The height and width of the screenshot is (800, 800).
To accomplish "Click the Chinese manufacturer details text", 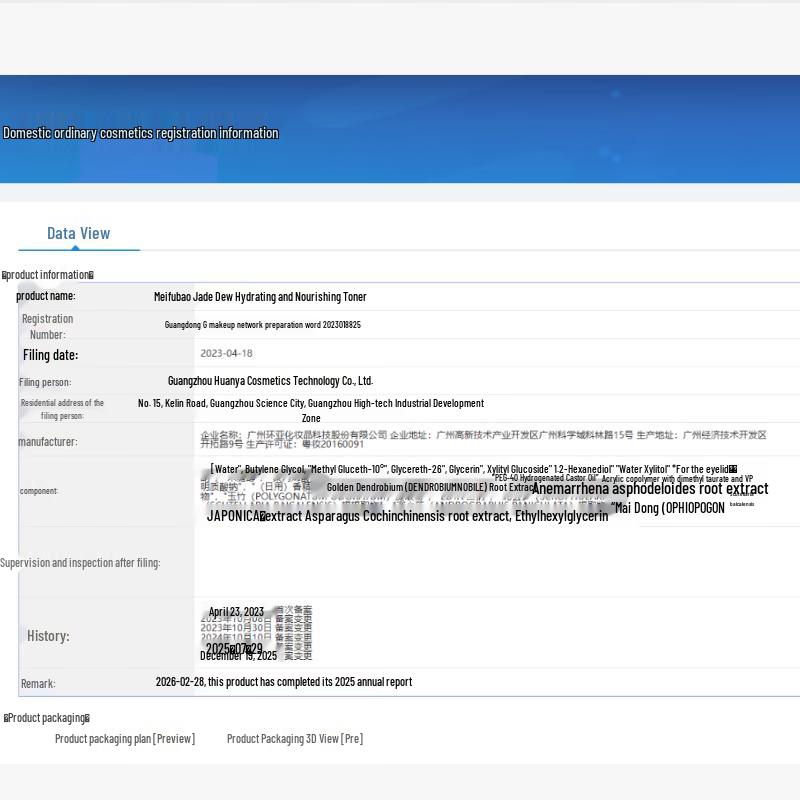I will pos(483,439).
